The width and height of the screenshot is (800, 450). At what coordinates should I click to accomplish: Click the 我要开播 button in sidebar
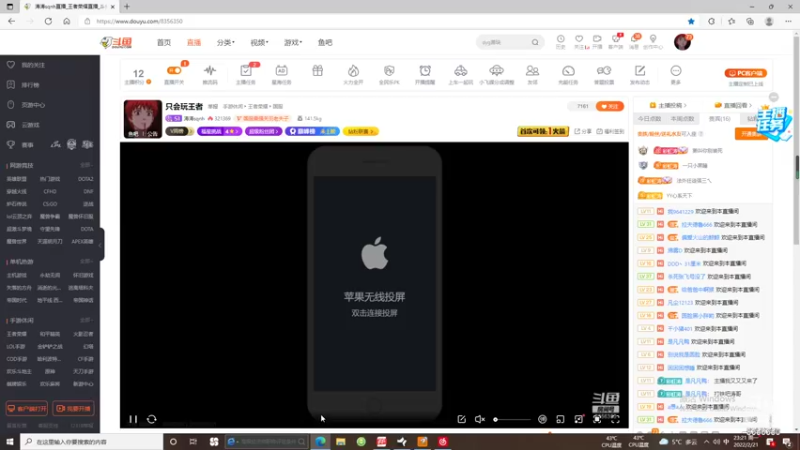[73, 409]
